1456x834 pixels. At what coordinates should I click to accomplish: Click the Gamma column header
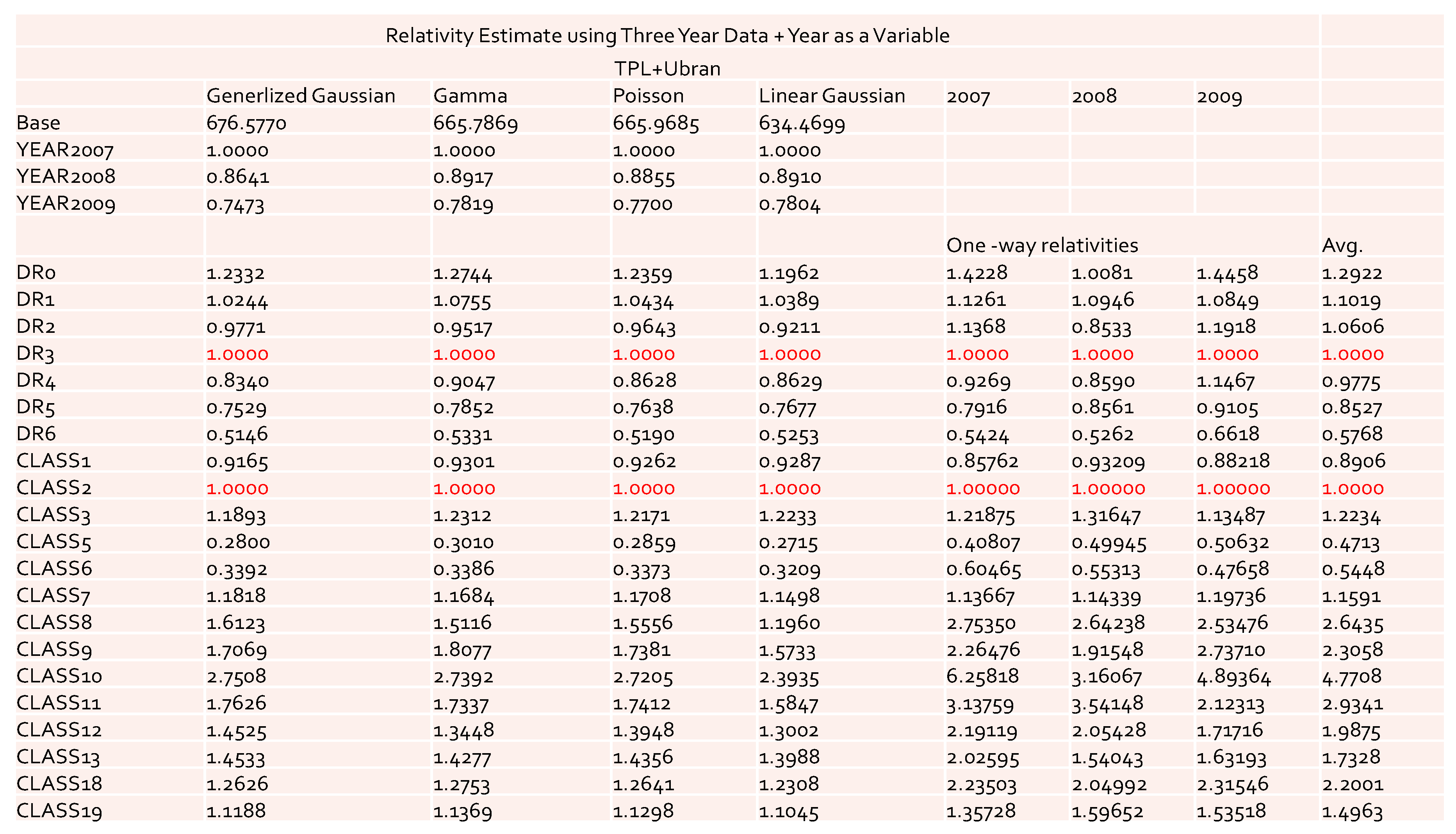click(x=470, y=96)
